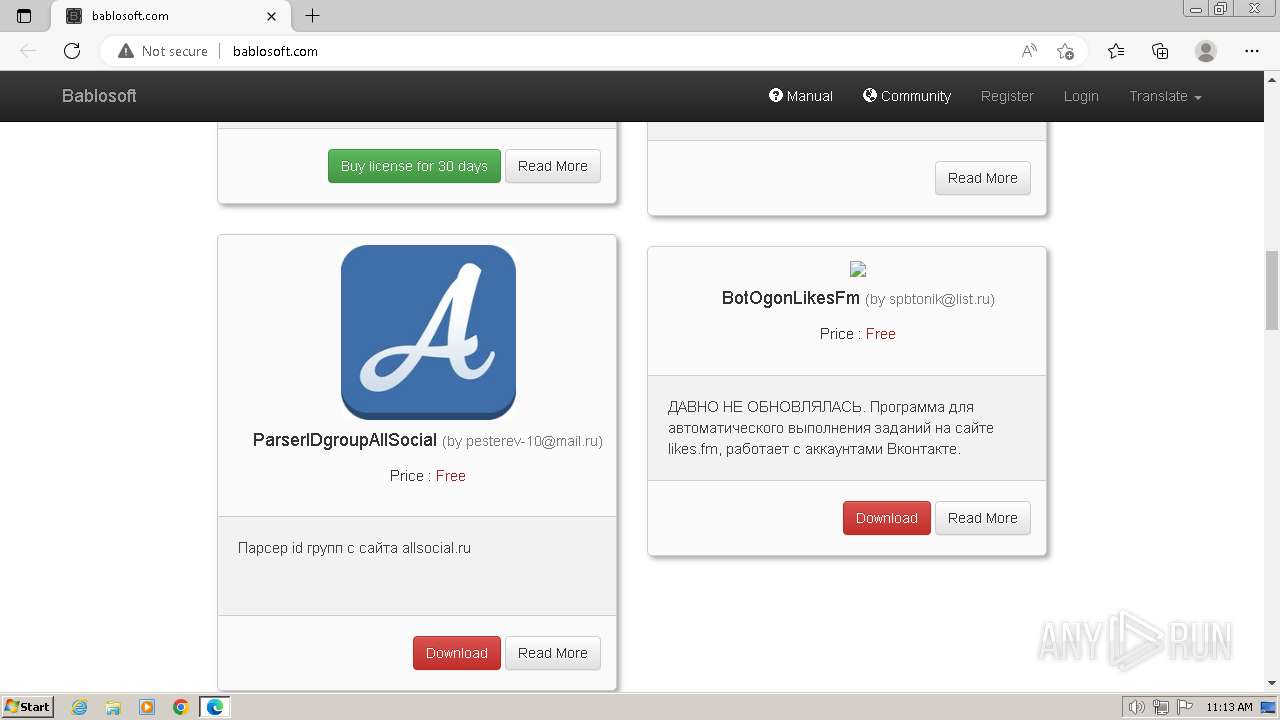The image size is (1280, 720).
Task: Expand the Translate dropdown
Action: tap(1165, 96)
